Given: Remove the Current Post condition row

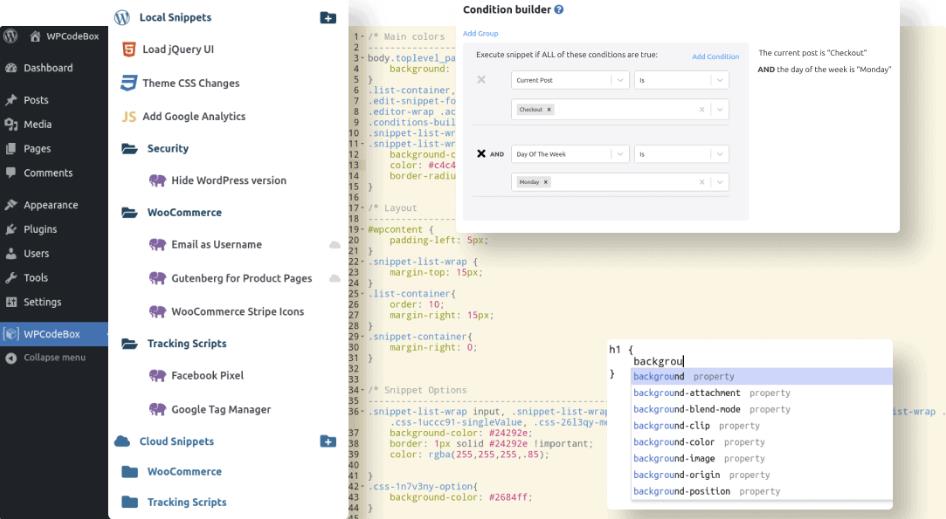Looking at the screenshot, I should coord(481,80).
